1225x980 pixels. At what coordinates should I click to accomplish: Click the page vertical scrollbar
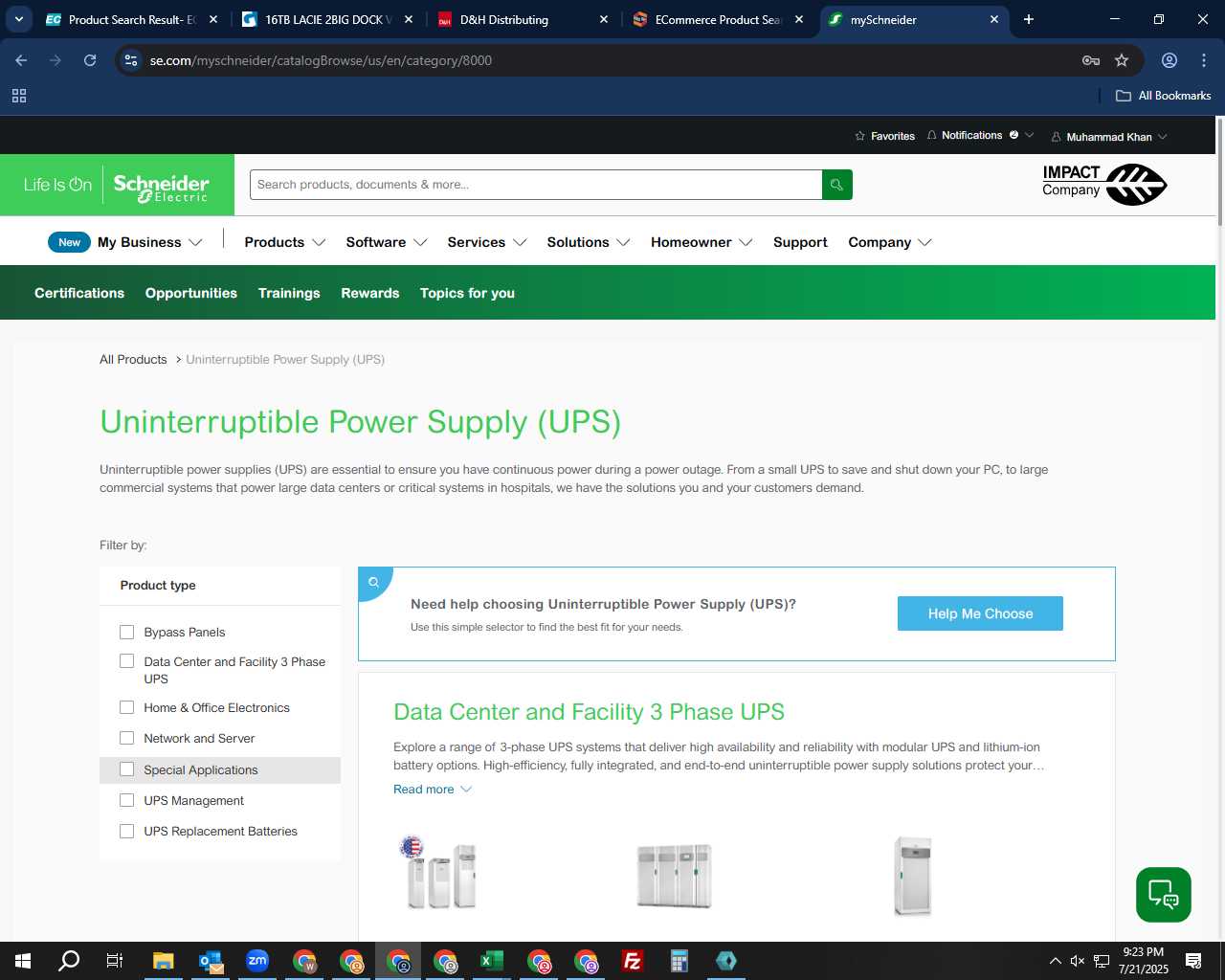(1220, 170)
